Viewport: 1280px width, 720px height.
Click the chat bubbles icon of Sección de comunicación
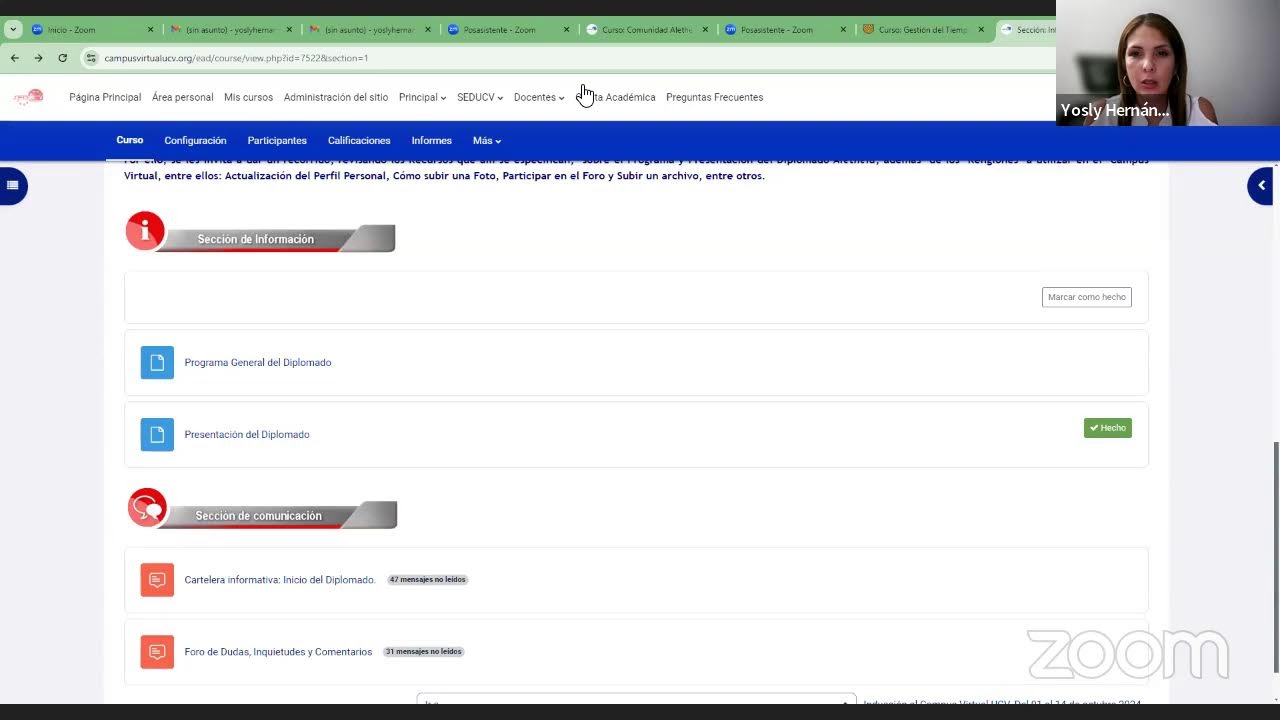(x=147, y=508)
